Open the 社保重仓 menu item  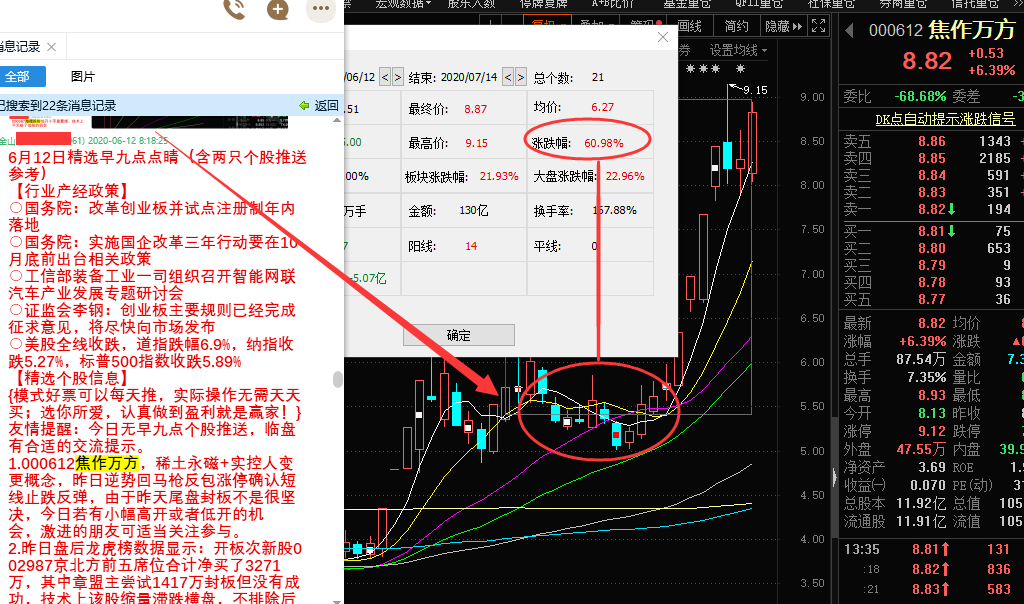pos(831,4)
